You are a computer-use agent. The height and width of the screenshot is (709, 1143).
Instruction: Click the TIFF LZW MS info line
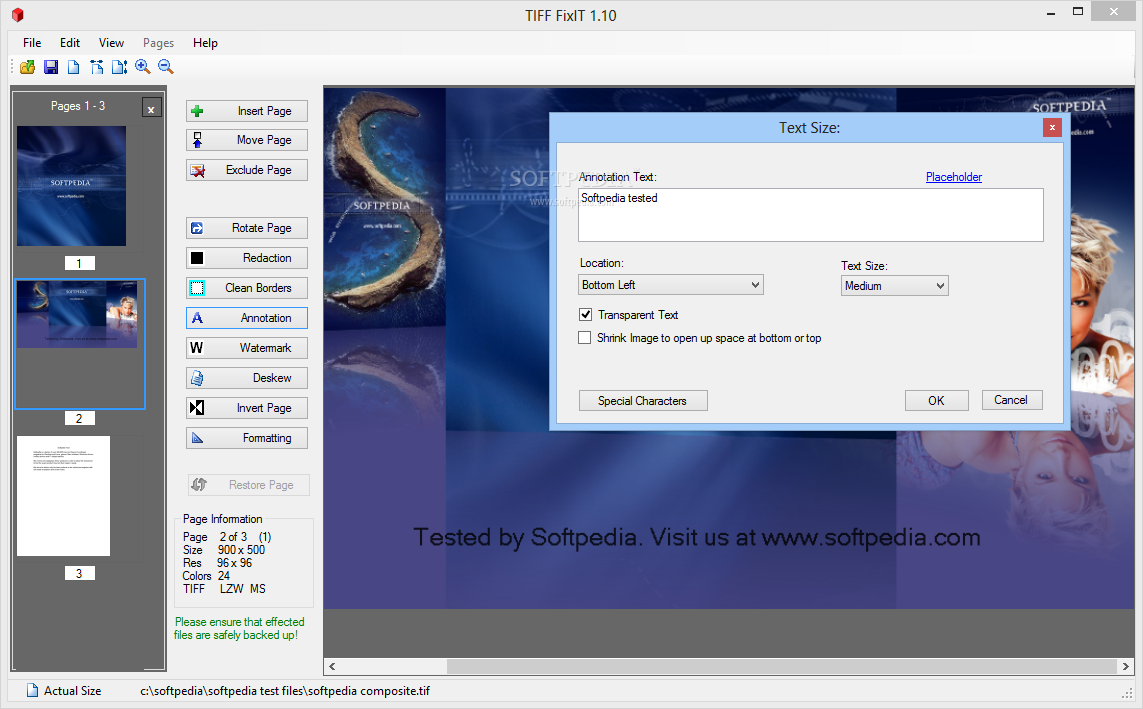[x=225, y=589]
